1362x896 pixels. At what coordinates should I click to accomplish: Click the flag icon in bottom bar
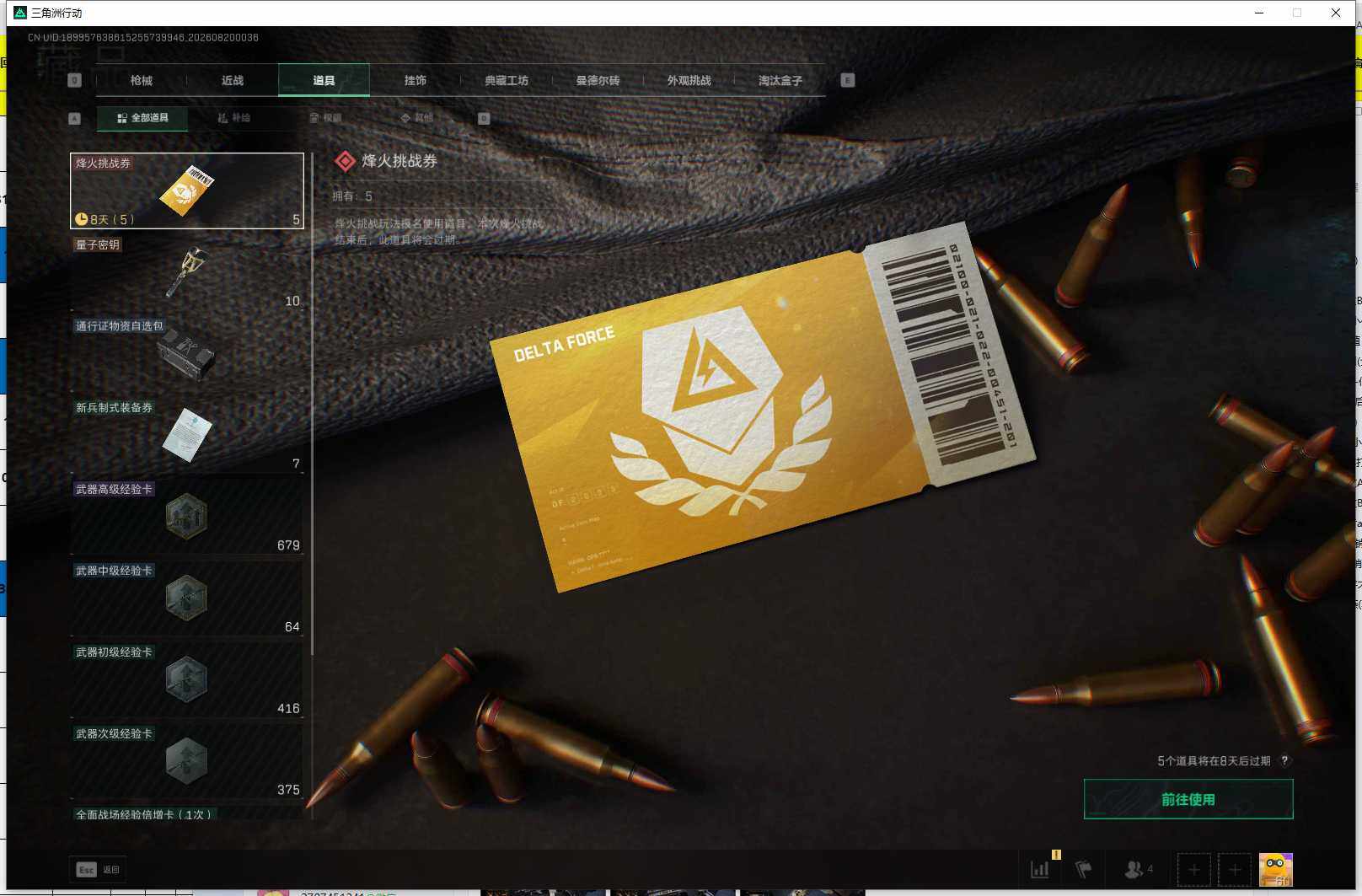(x=1084, y=869)
